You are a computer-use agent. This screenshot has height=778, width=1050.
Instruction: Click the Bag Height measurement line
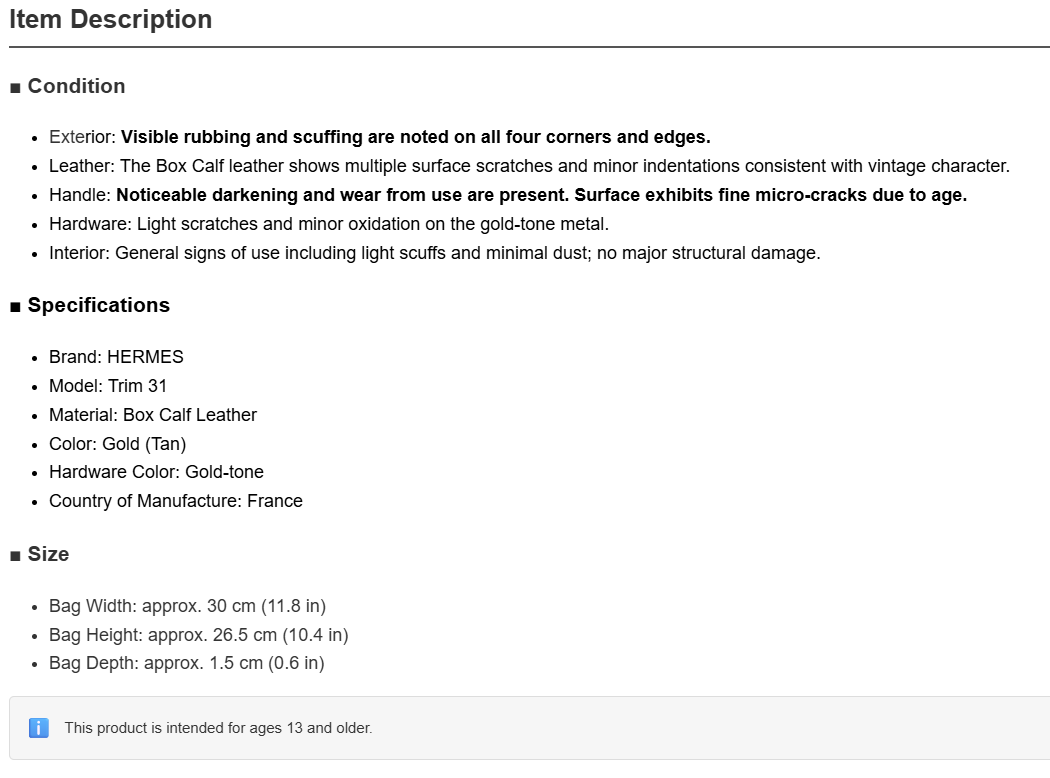coord(199,635)
